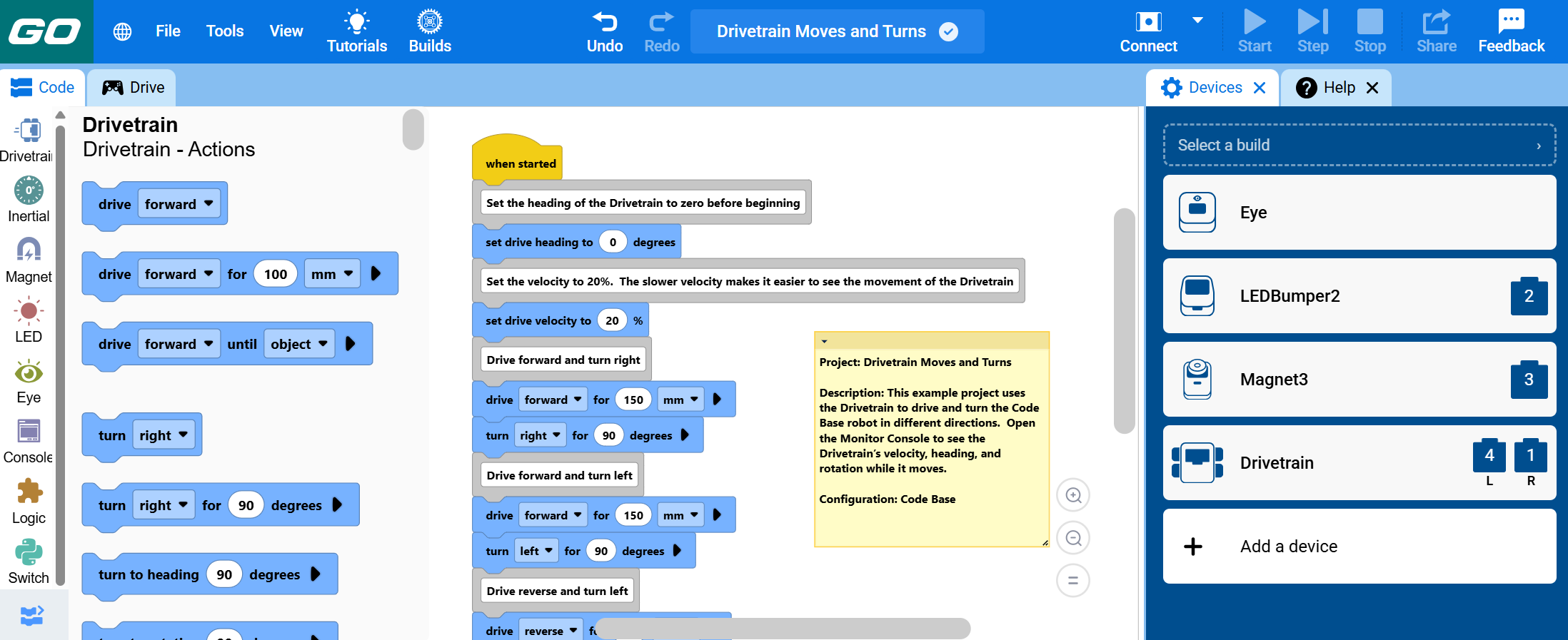Open left dropdown on workspace turn block
This screenshot has height=640, width=1568.
536,551
